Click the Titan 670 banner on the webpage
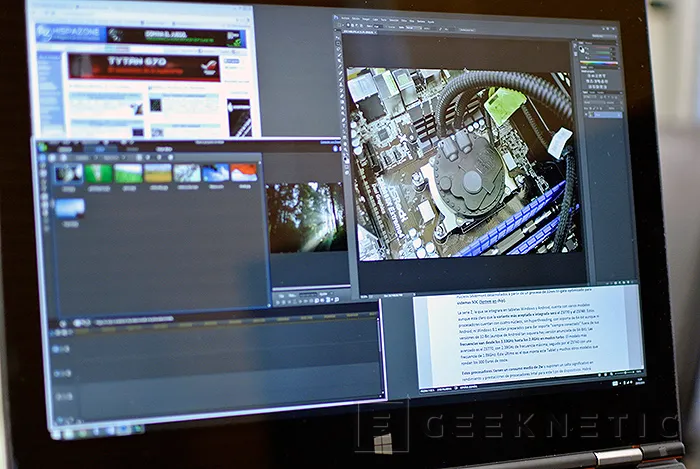700x469 pixels. (x=147, y=67)
